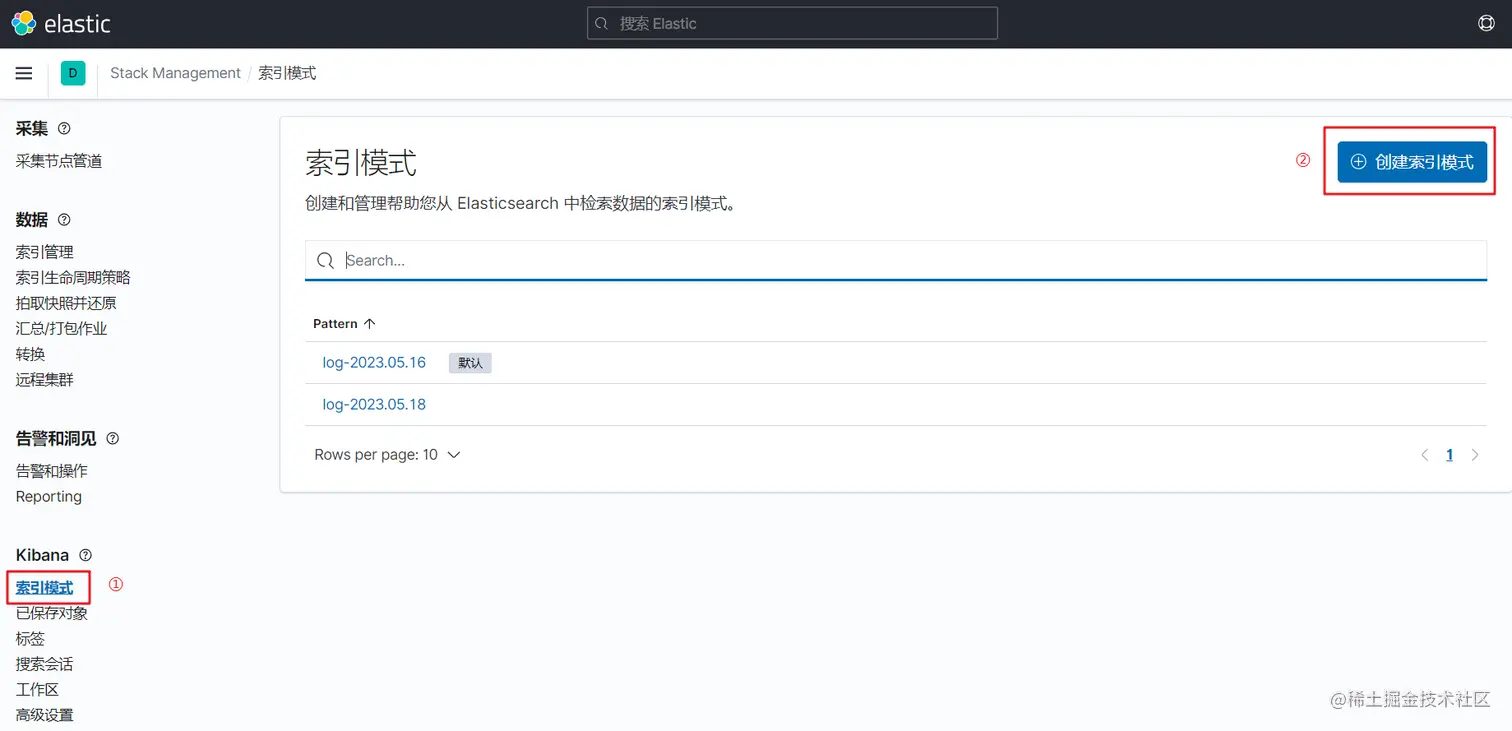
Task: Open the log-2023.05.16 index pattern
Action: pos(374,362)
